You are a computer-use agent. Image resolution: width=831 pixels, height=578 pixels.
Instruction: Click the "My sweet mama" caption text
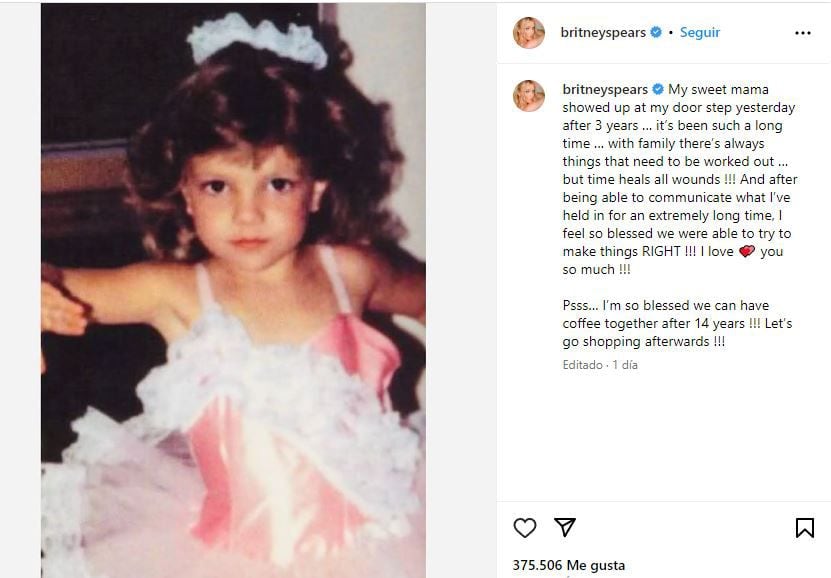point(718,90)
